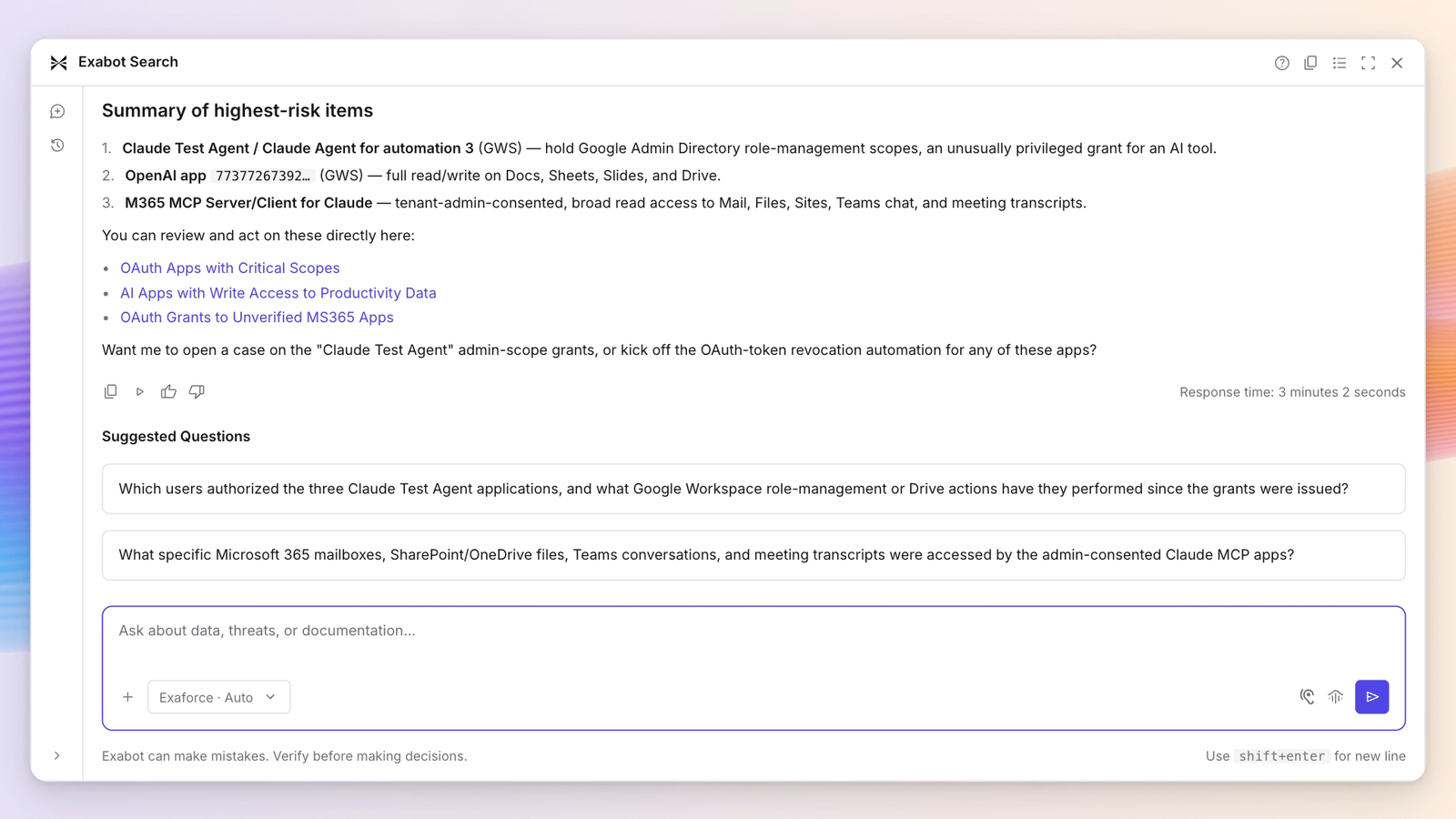Open chat history from sidebar icon
This screenshot has height=819, width=1456.
[x=57, y=145]
